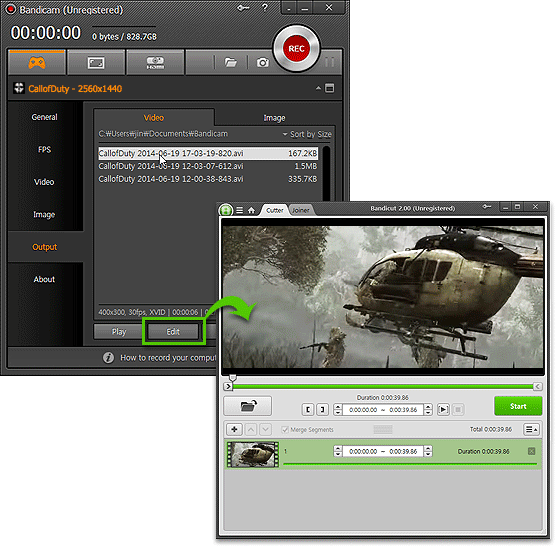The width and height of the screenshot is (560, 550).
Task: Remove segment 1 with its X box
Action: click(531, 452)
